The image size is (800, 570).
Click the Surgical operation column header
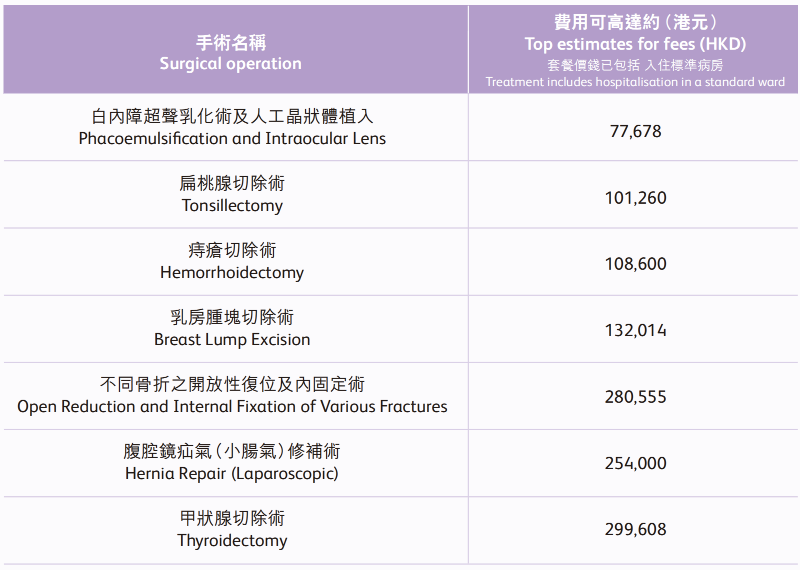[x=230, y=64]
